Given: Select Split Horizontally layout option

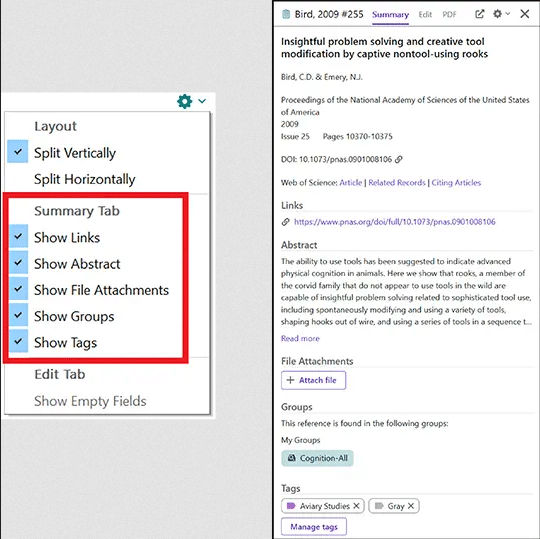Looking at the screenshot, I should (85, 179).
